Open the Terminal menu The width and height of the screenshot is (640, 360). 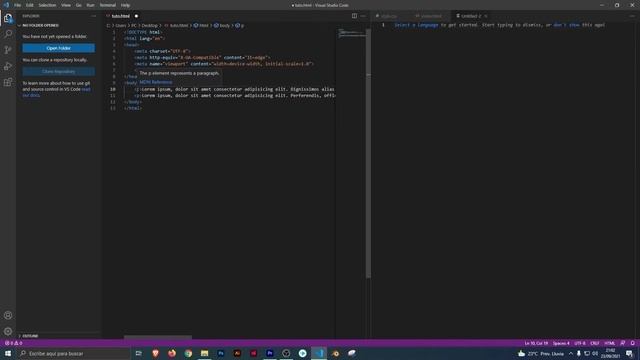click(108, 5)
